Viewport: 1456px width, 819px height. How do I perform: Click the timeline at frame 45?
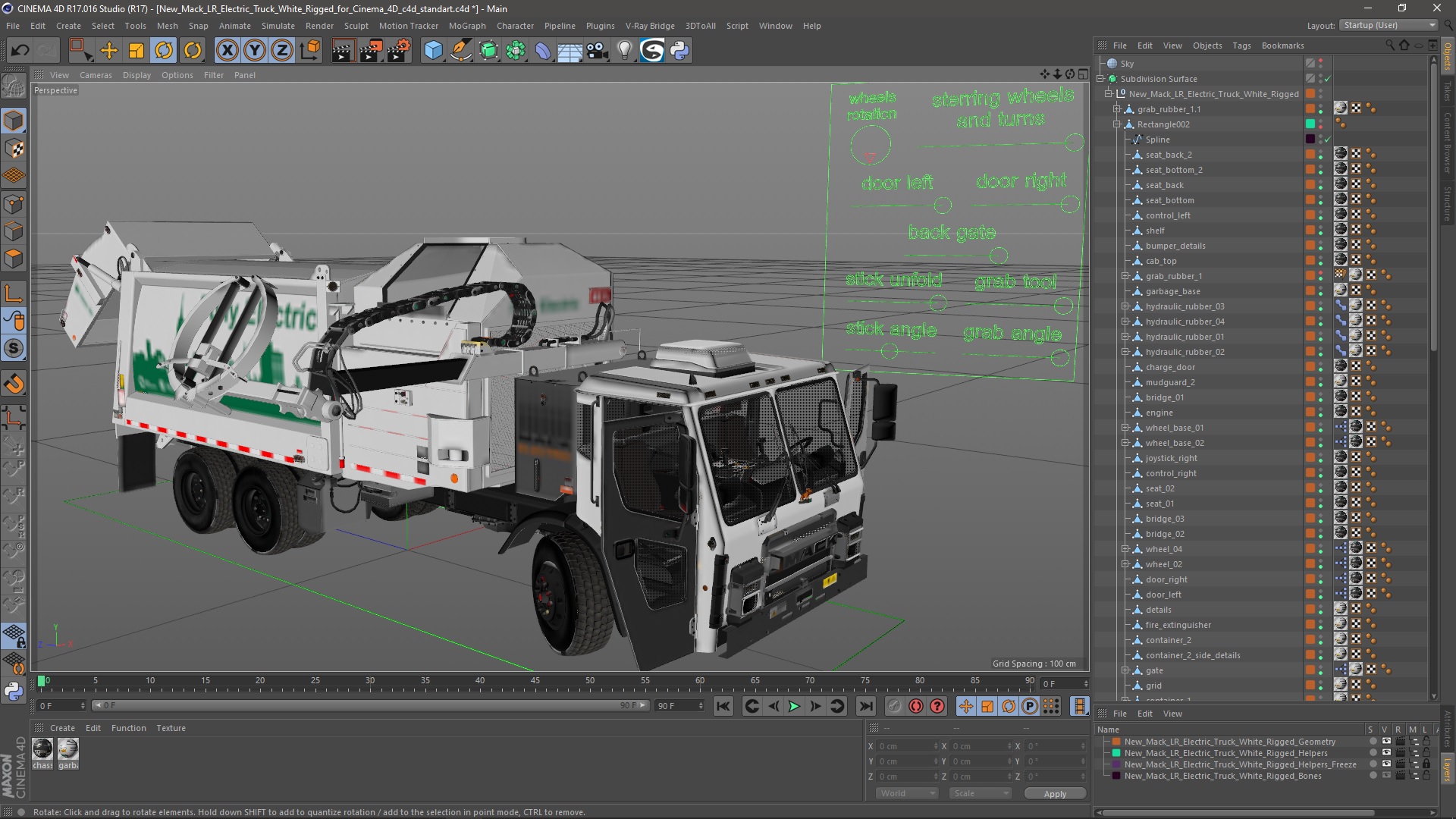tap(535, 682)
